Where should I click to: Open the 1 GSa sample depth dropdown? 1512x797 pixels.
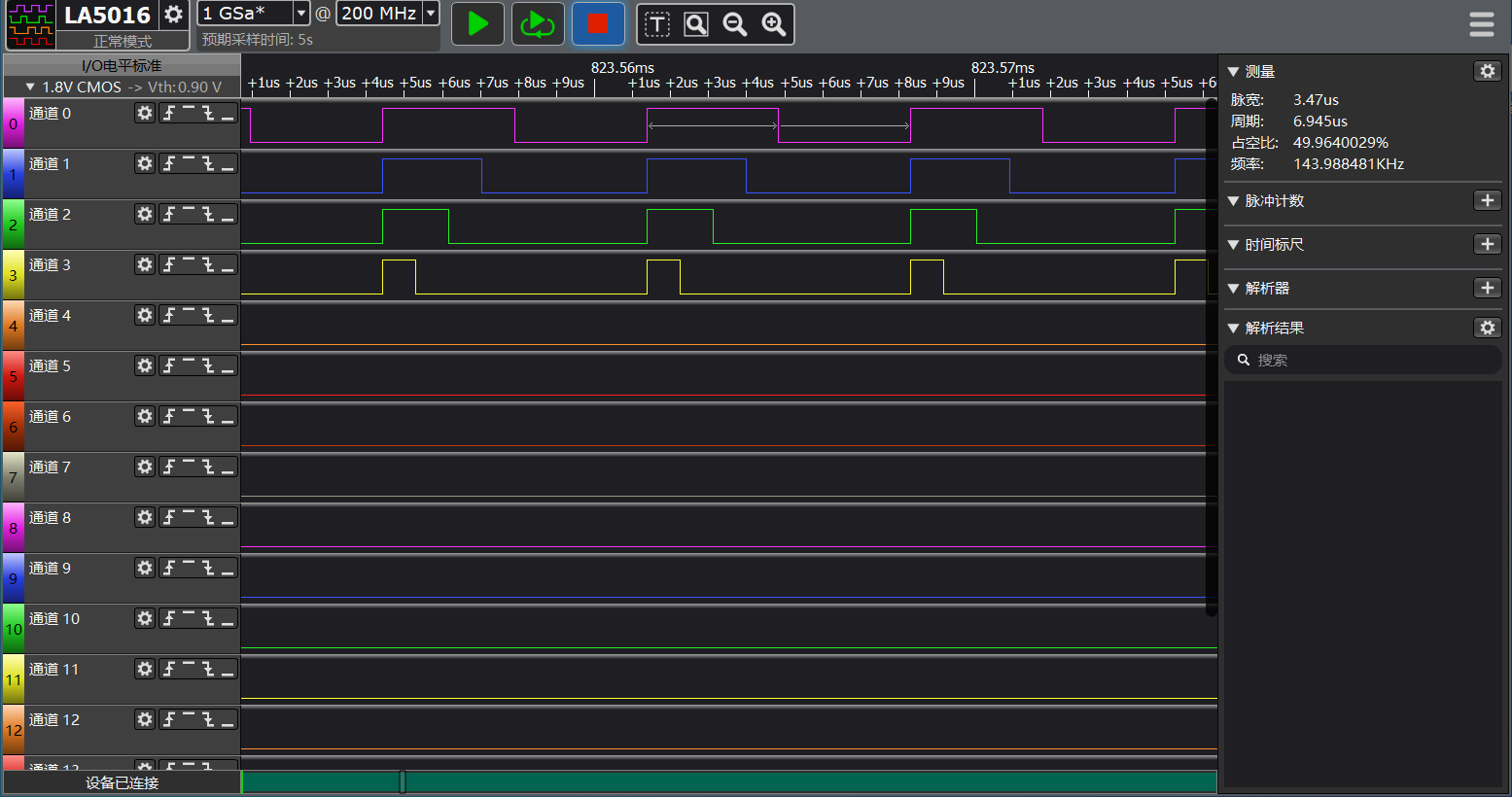tap(301, 14)
